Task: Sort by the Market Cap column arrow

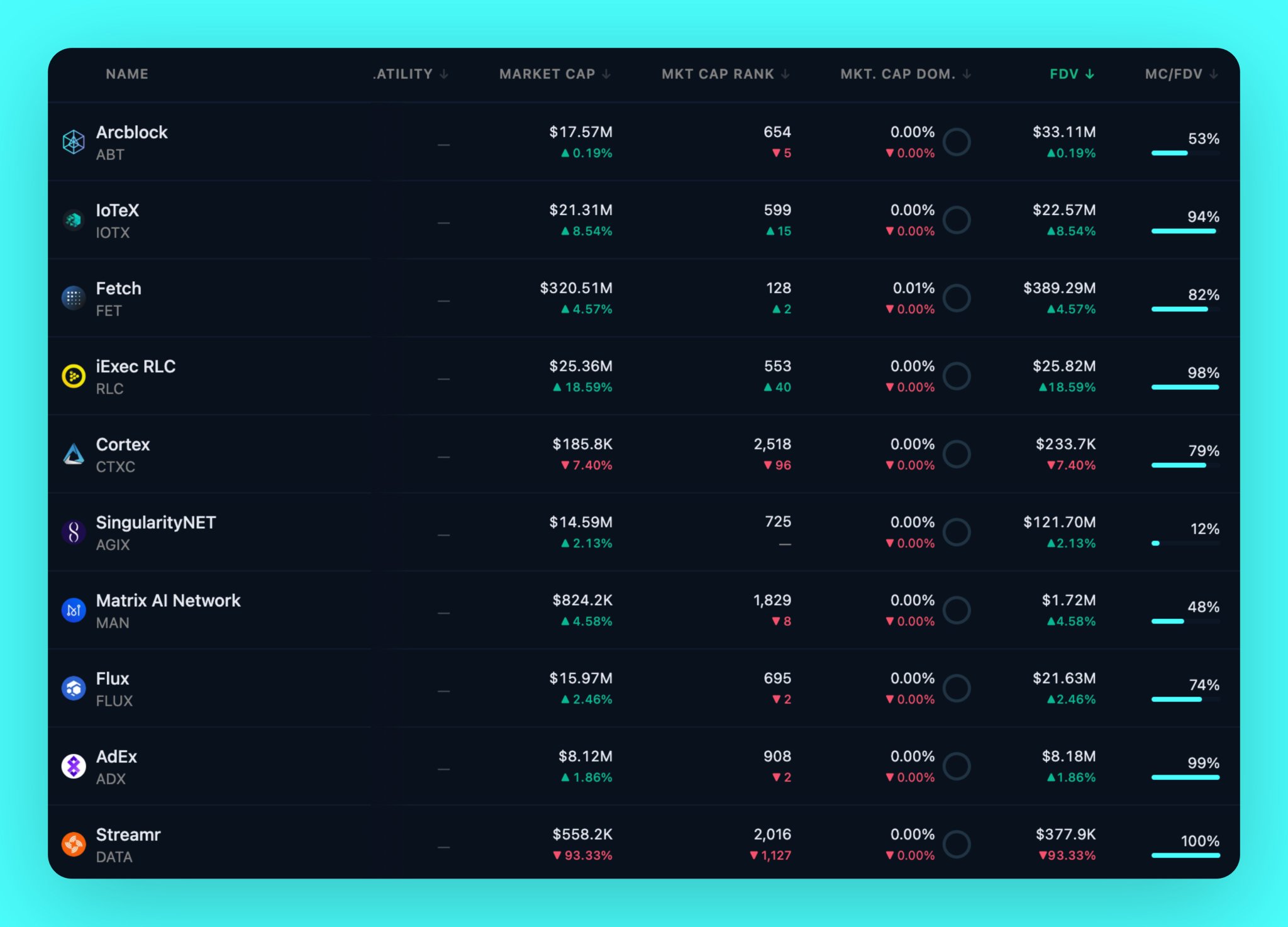Action: pos(606,74)
